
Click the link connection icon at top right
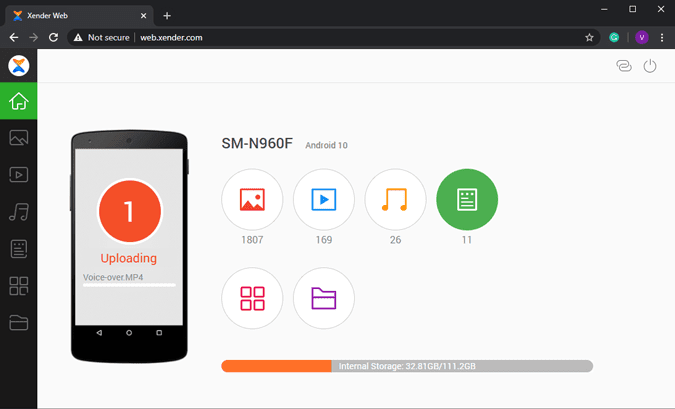[624, 66]
